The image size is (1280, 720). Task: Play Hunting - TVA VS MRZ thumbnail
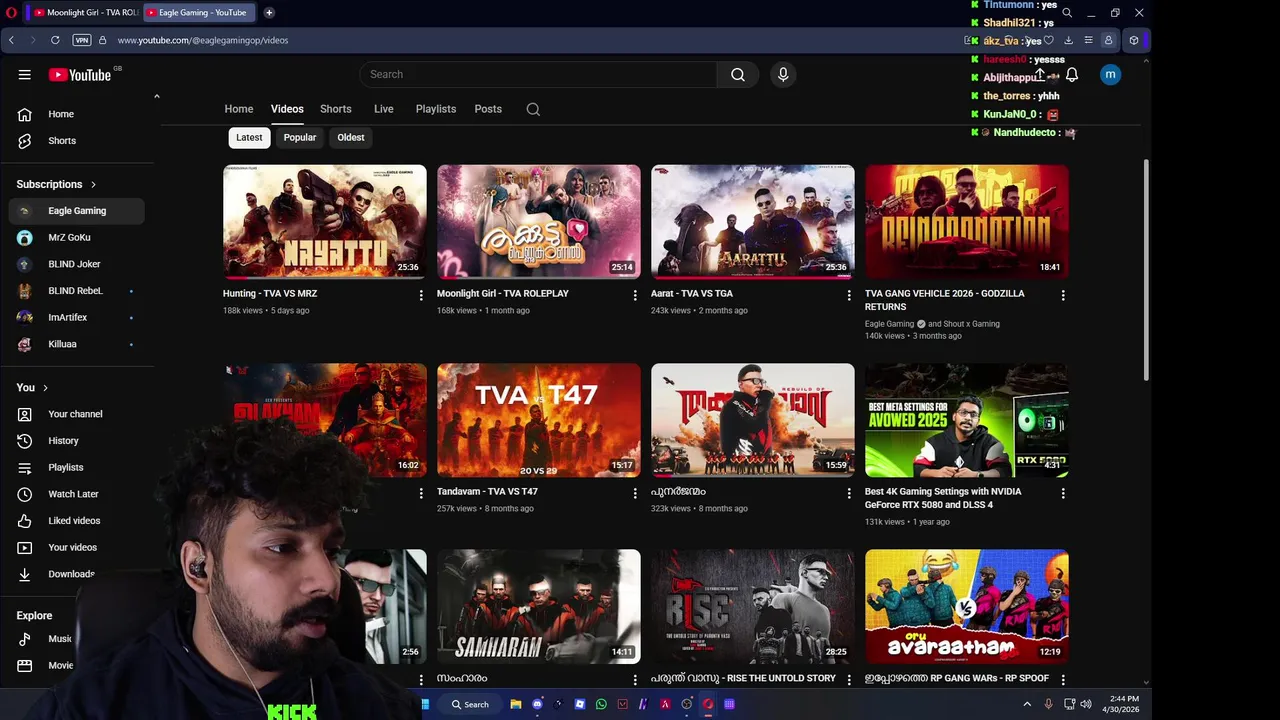point(325,222)
